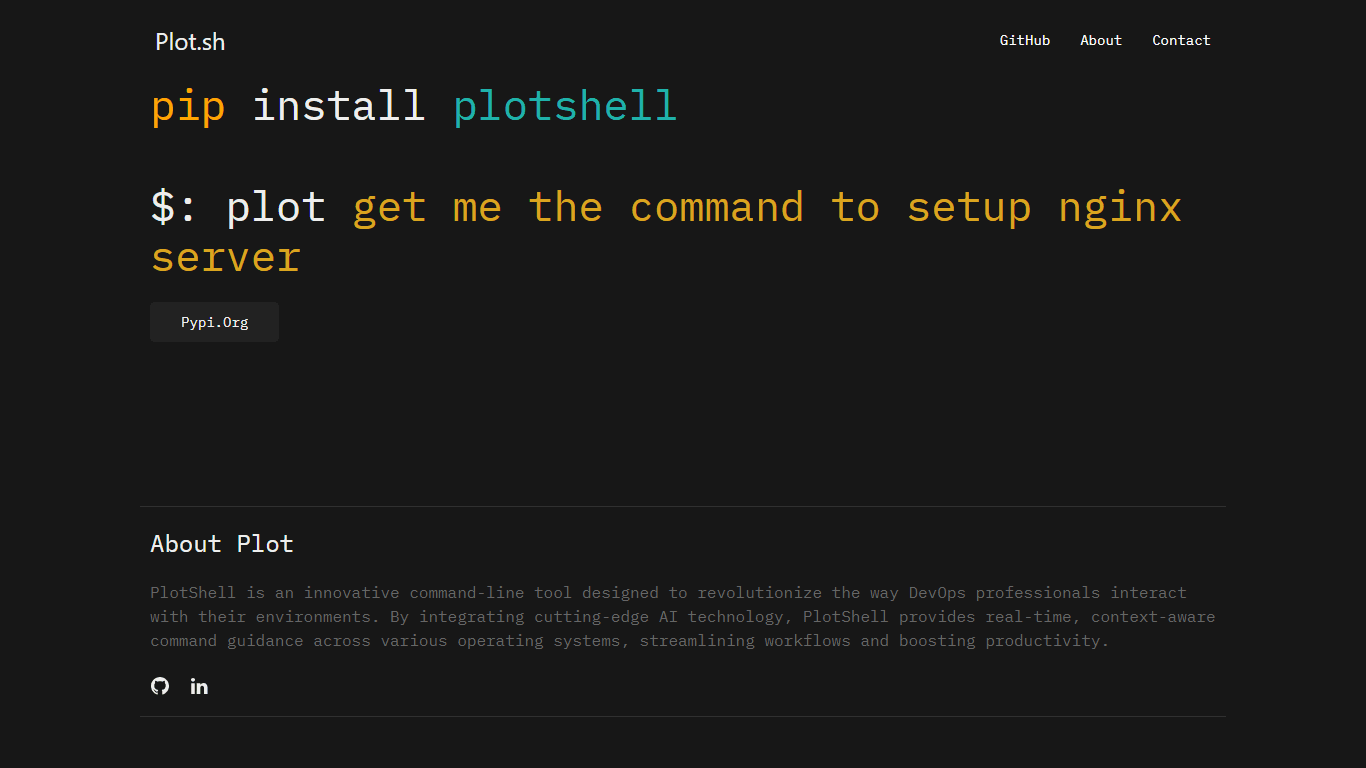Image resolution: width=1366 pixels, height=768 pixels.
Task: Click the PlotShell description paragraph
Action: (683, 617)
